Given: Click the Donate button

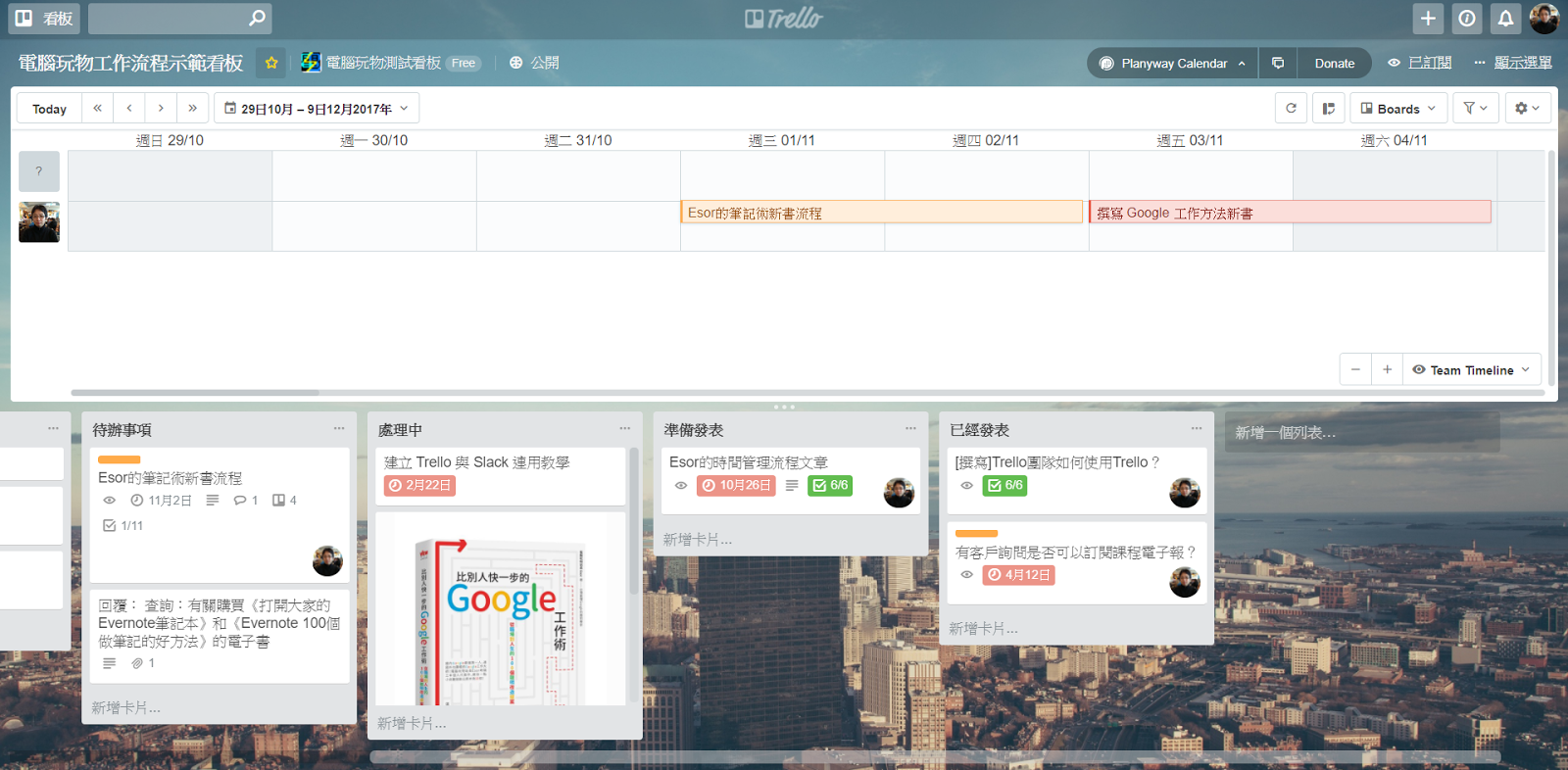Looking at the screenshot, I should coord(1334,63).
